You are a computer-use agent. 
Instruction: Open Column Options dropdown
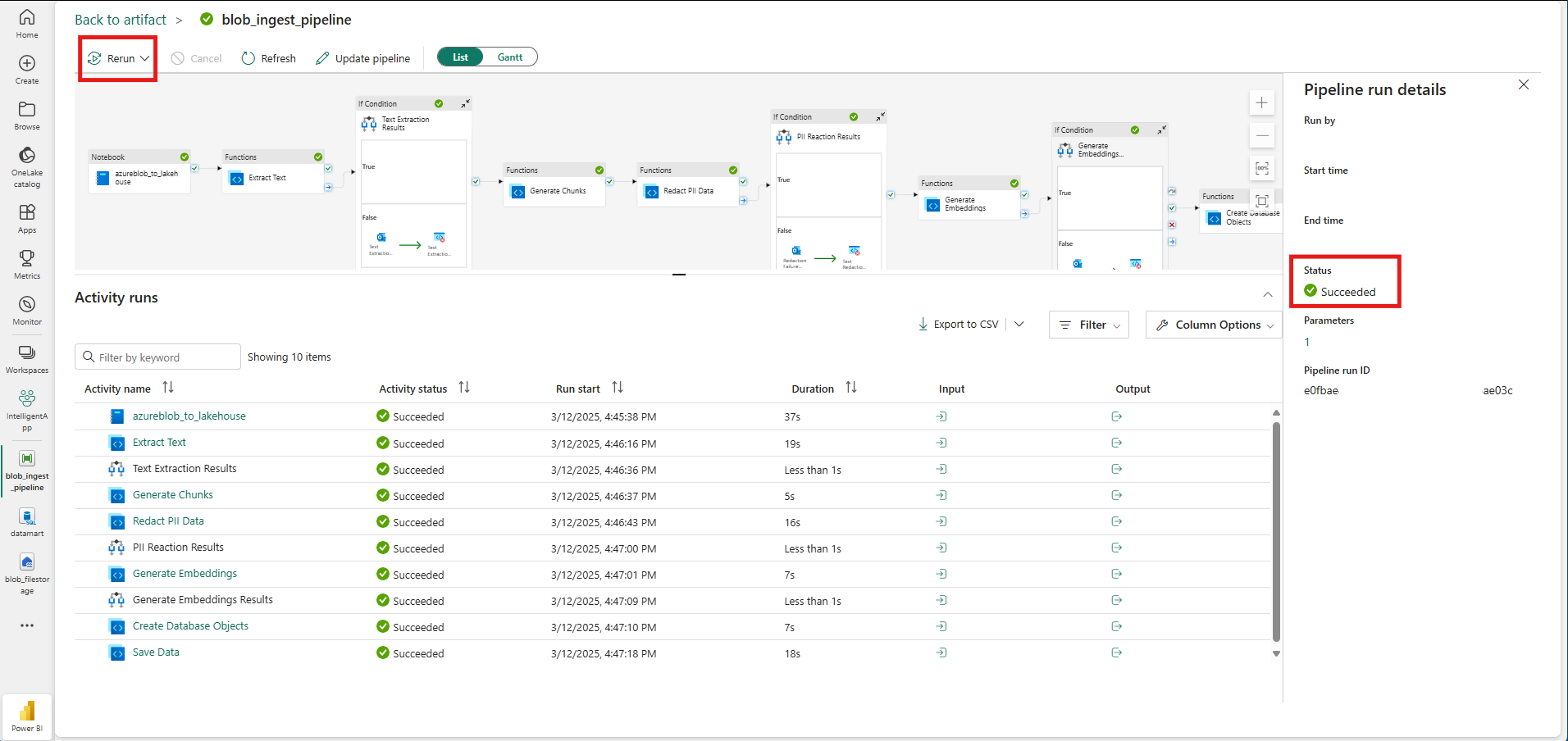point(1215,325)
